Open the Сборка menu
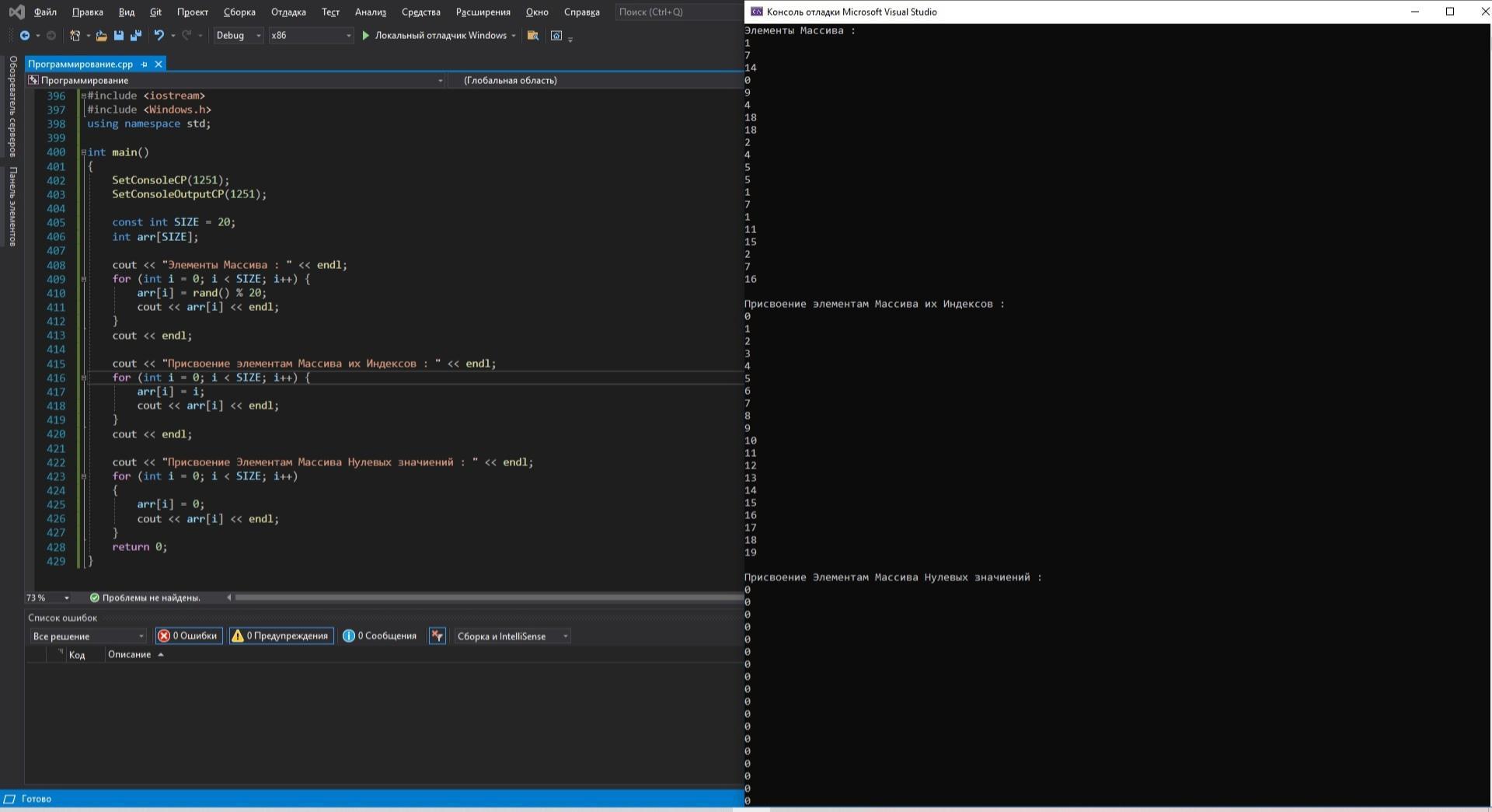Viewport: 1492px width, 812px height. pos(239,12)
